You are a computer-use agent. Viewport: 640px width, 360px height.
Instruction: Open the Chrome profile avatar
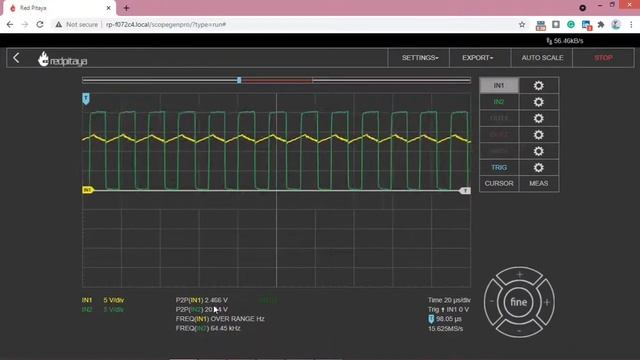tap(616, 24)
